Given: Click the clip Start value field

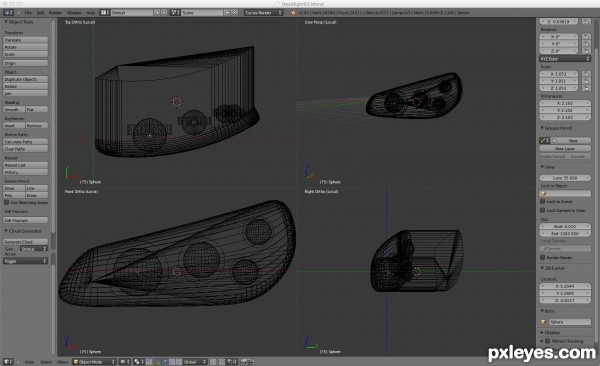Looking at the screenshot, I should tap(565, 226).
